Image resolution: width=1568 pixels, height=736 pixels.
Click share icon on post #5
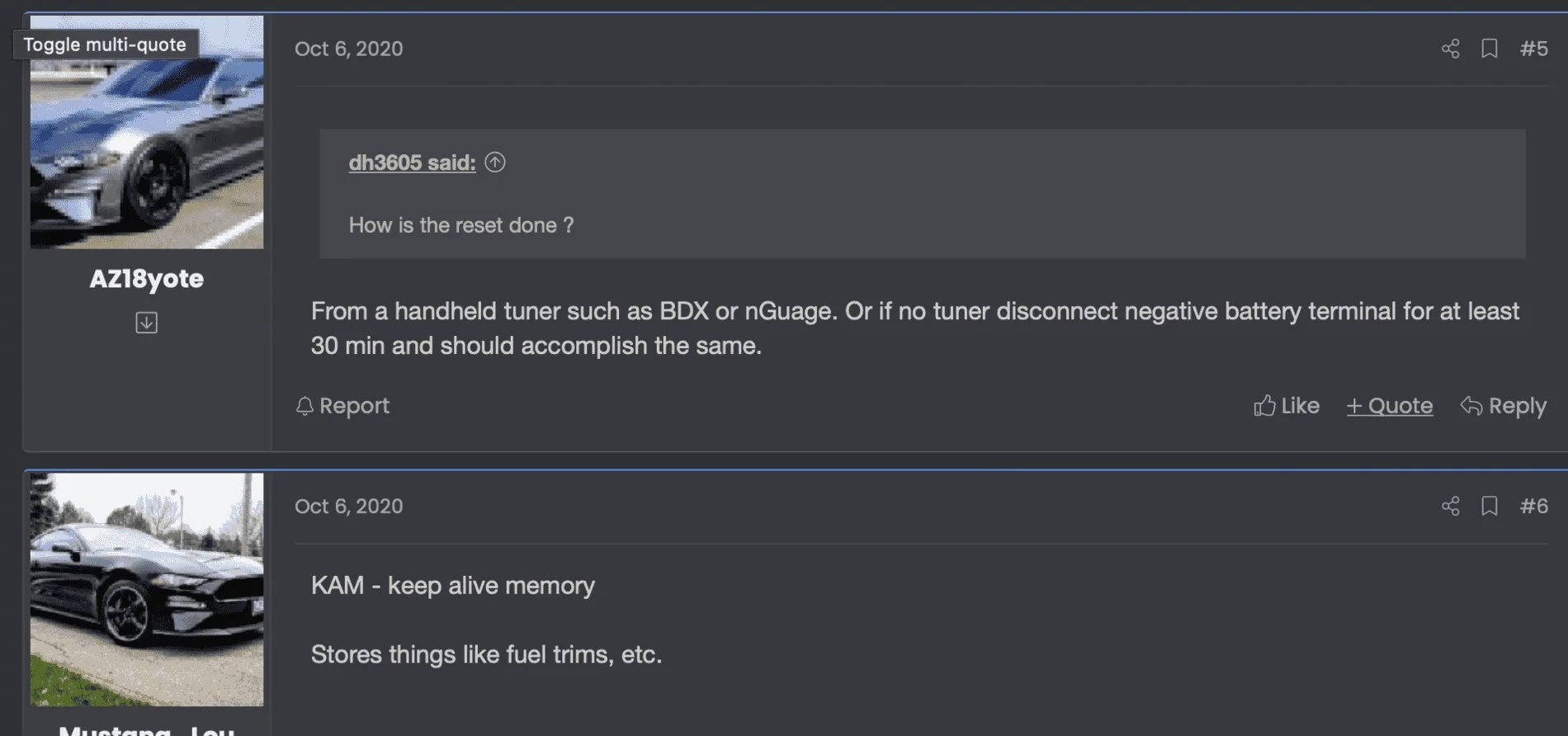[1450, 49]
